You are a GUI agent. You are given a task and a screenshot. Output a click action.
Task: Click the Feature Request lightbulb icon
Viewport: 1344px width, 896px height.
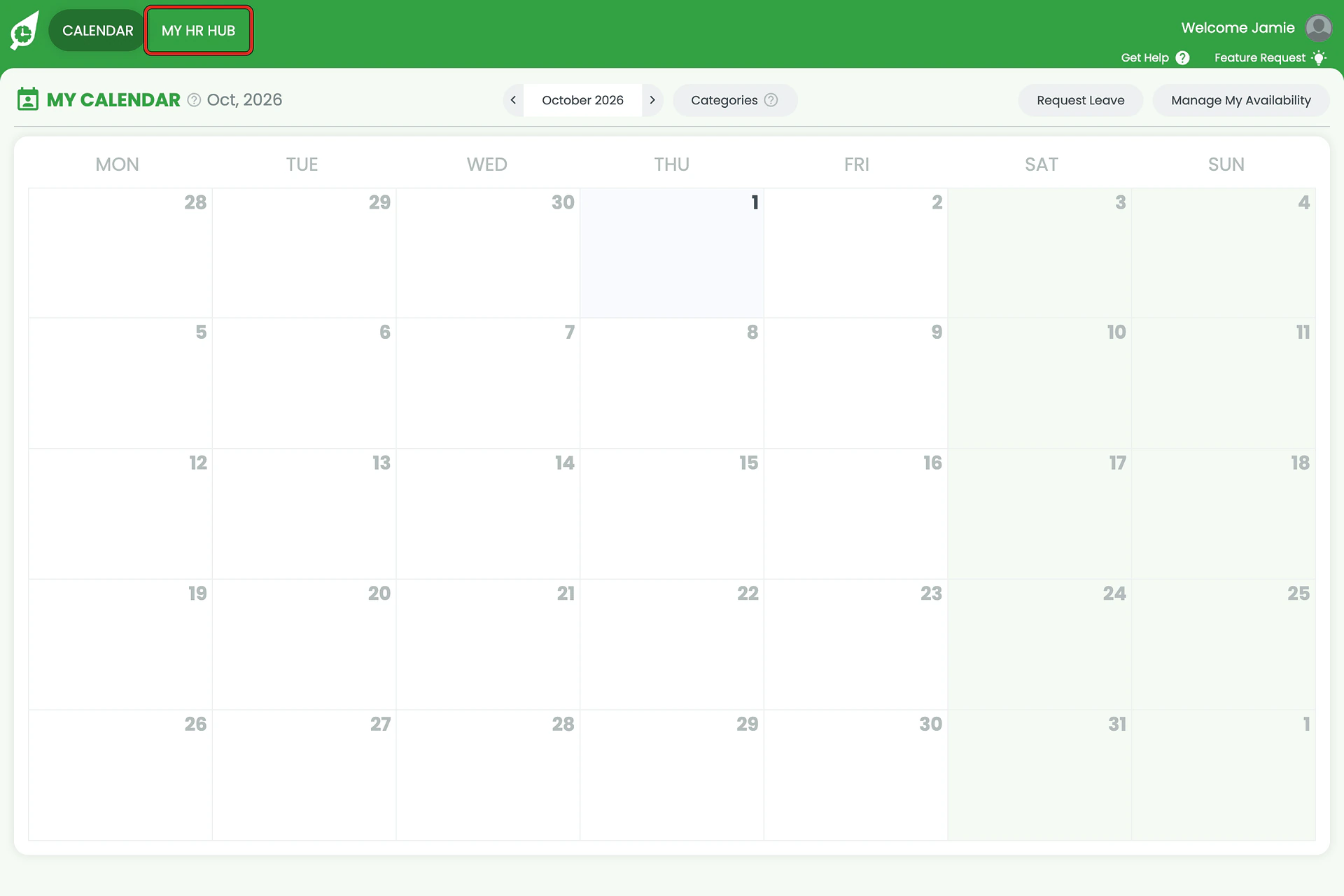click(x=1319, y=58)
